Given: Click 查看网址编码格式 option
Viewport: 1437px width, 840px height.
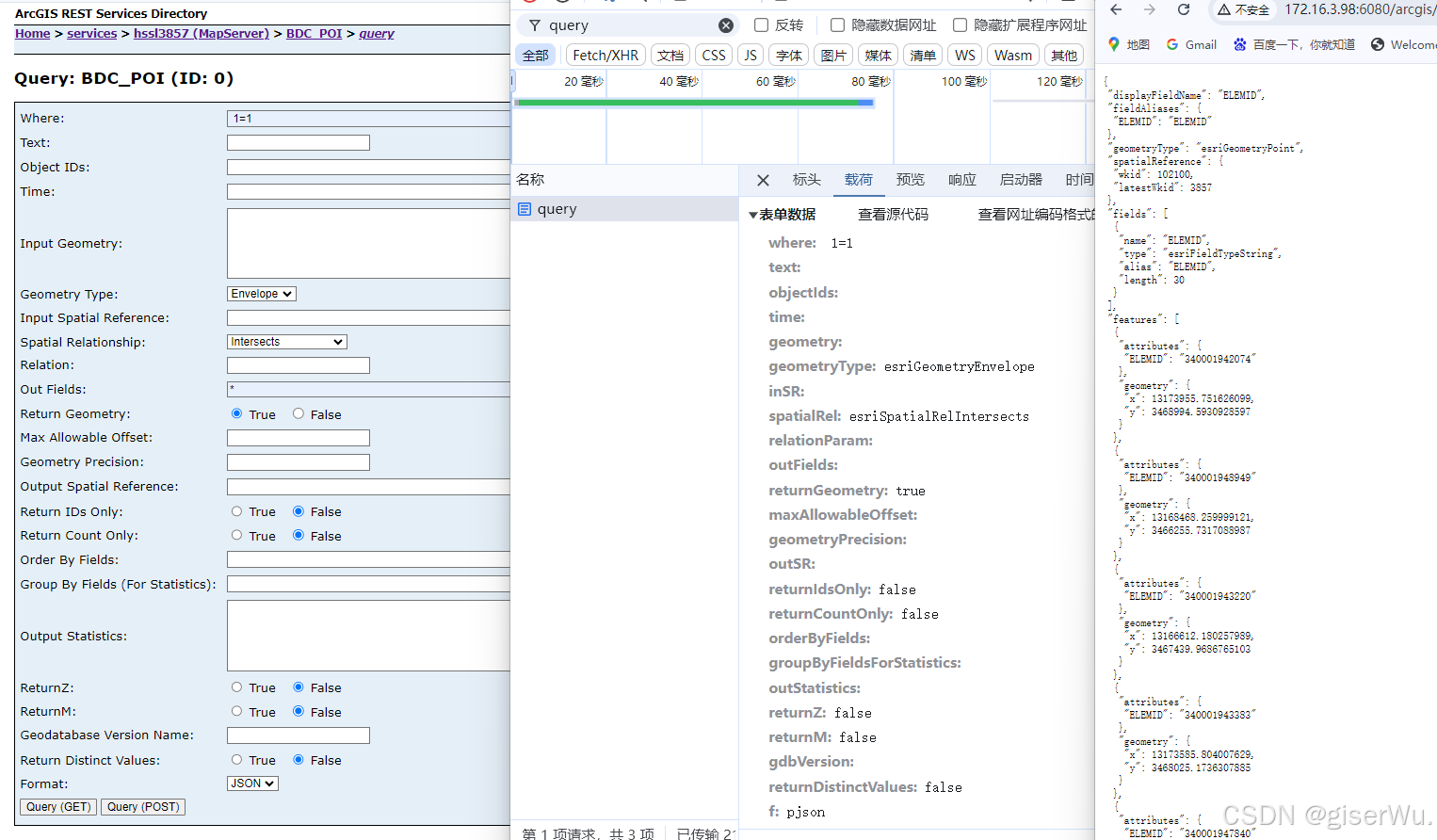Looking at the screenshot, I should tap(1036, 215).
